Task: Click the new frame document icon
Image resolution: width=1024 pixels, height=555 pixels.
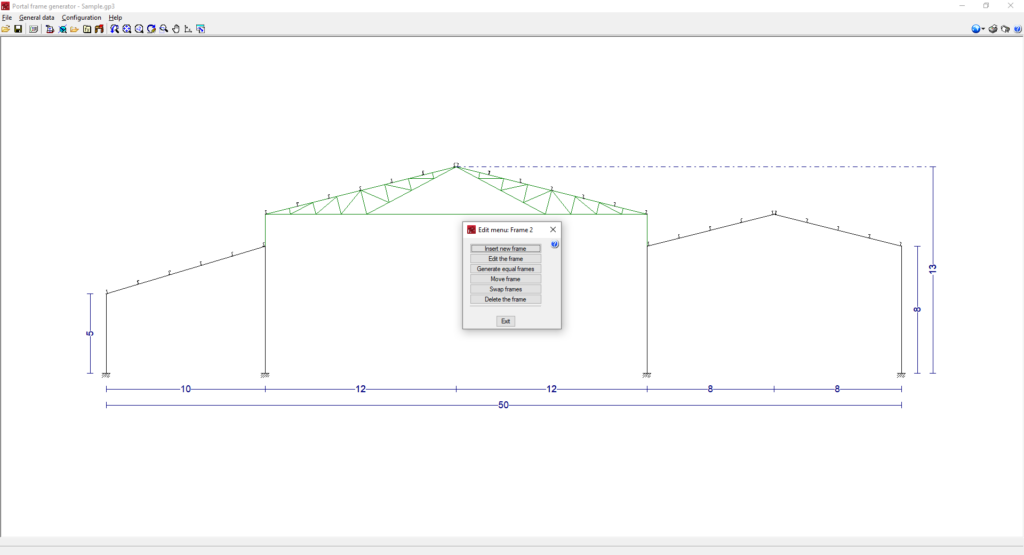Action: pos(50,29)
